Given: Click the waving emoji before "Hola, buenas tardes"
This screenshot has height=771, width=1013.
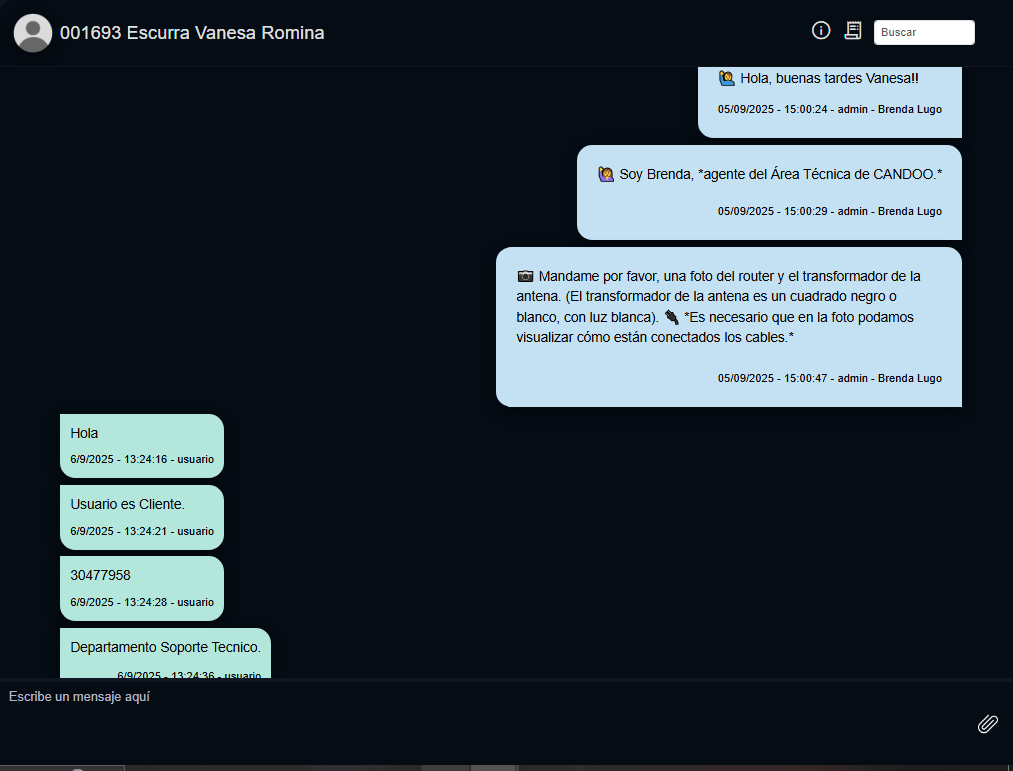Looking at the screenshot, I should pyautogui.click(x=727, y=78).
